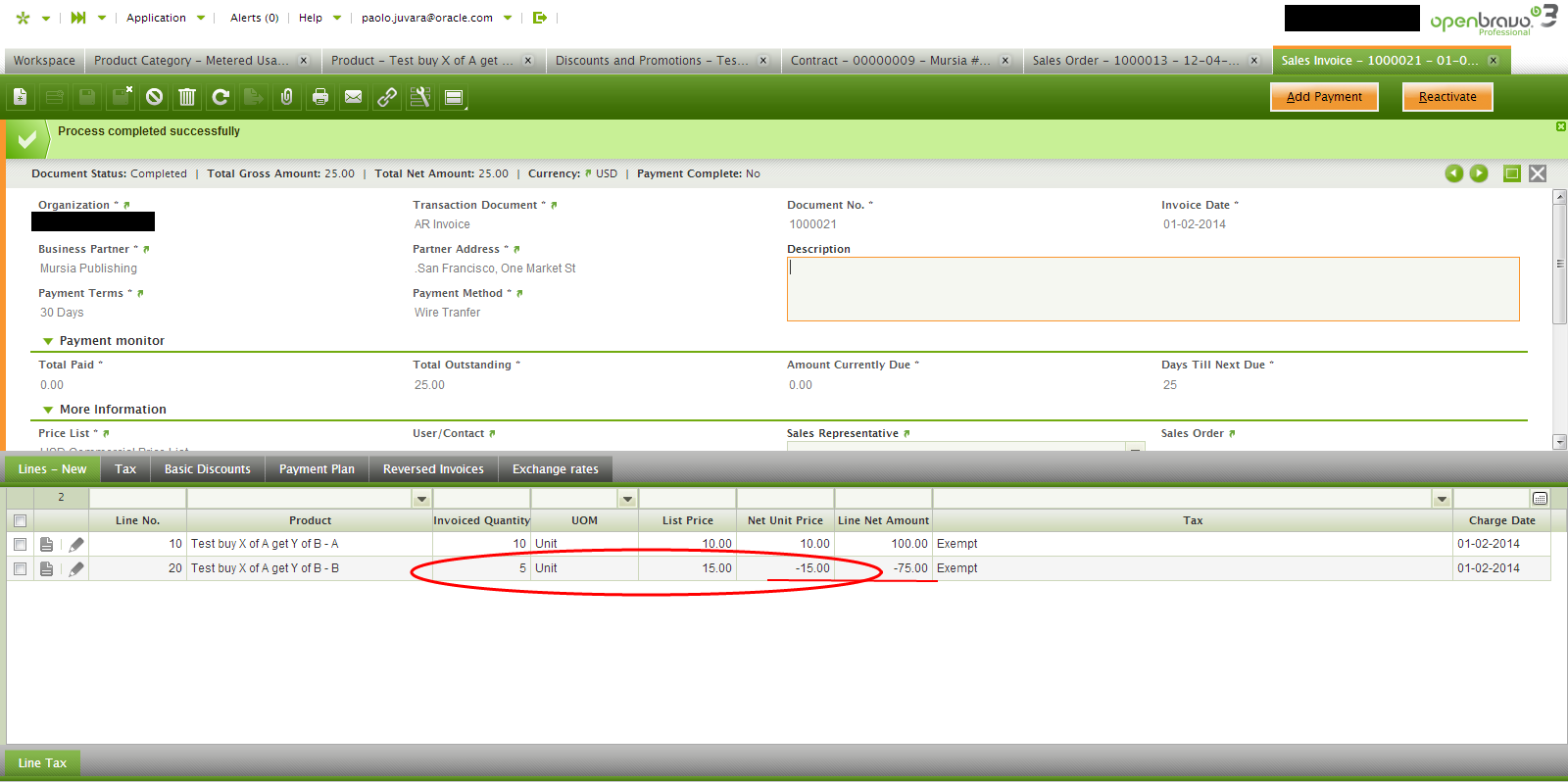Viewport: 1568px width, 782px height.
Task: Go to the next record arrow
Action: point(1479,173)
